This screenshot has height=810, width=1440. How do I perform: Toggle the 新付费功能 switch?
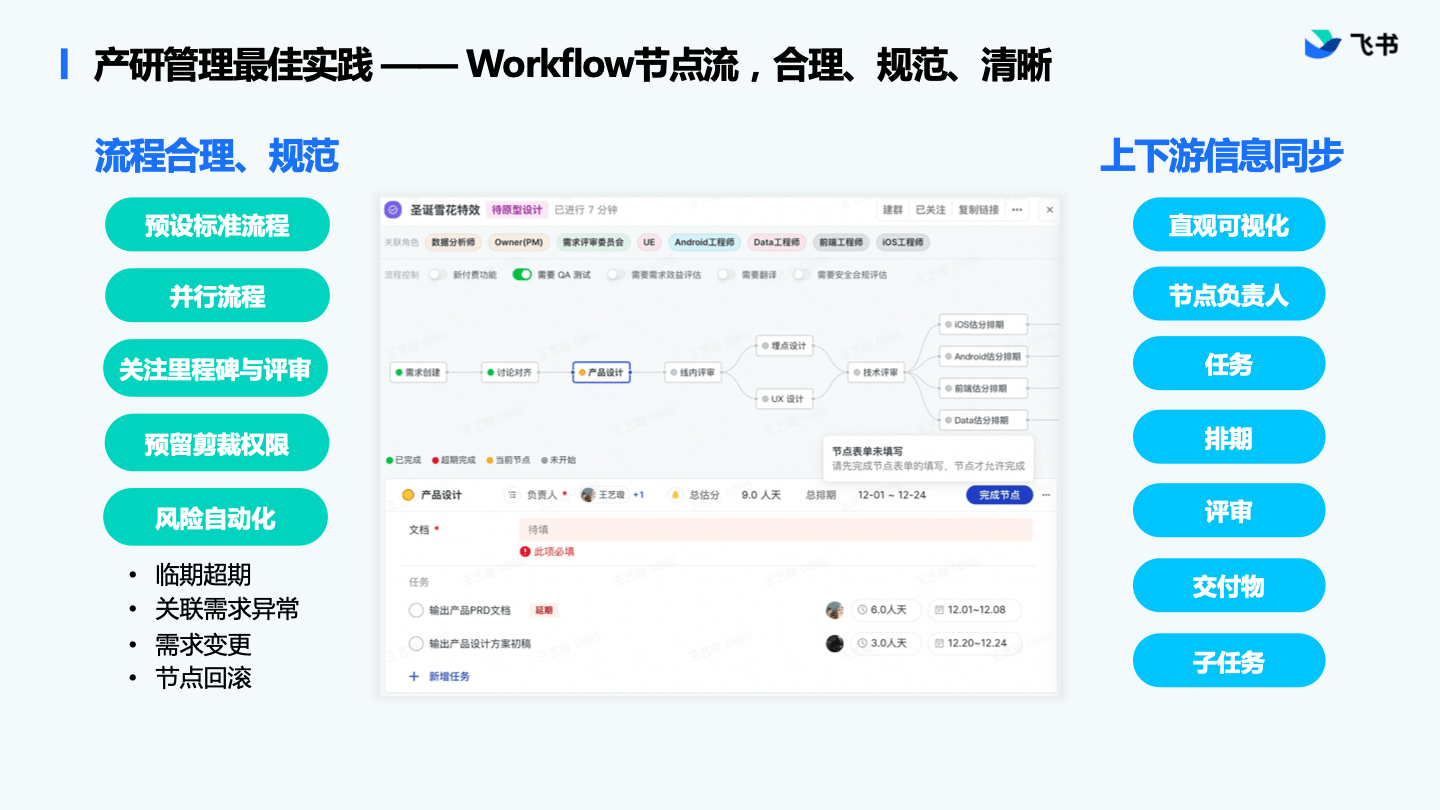(437, 274)
